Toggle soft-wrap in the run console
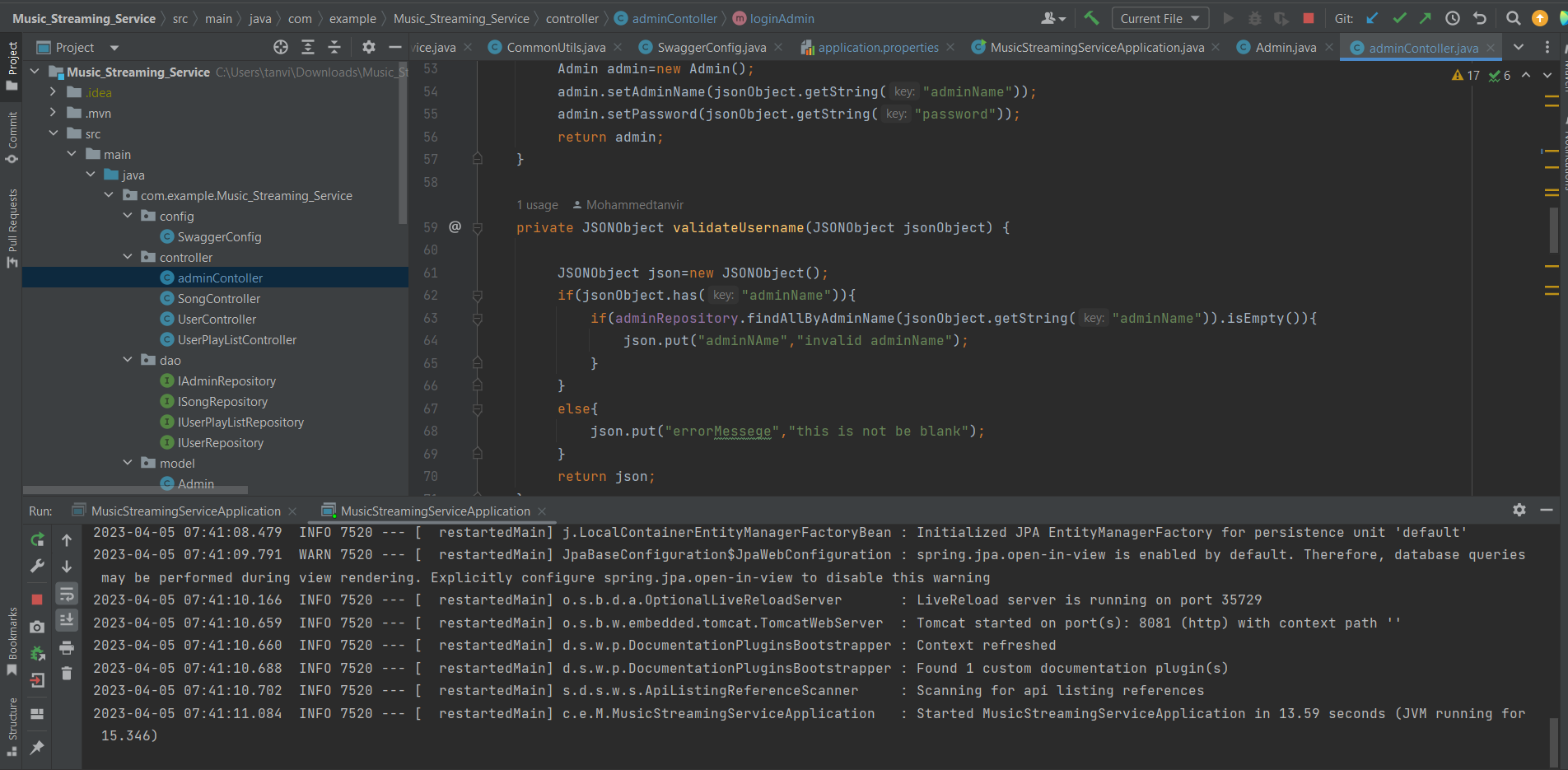The image size is (1568, 770). pos(67,593)
